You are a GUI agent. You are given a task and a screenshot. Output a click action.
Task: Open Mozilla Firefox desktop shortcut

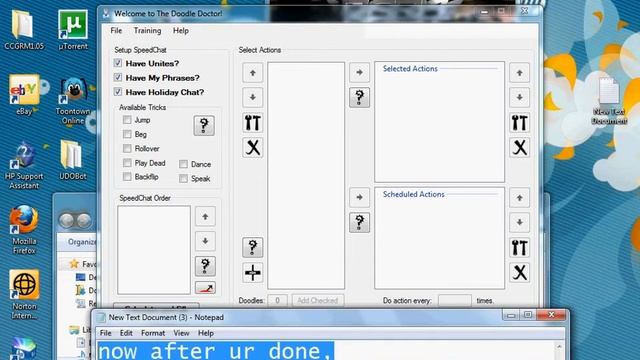[x=24, y=230]
